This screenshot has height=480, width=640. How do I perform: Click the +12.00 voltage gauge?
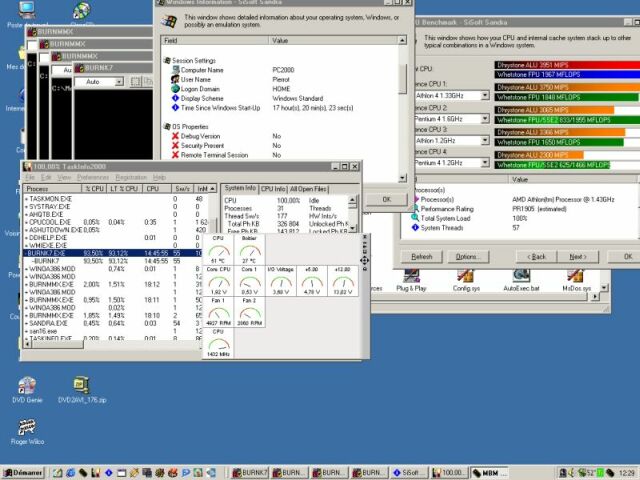click(343, 281)
